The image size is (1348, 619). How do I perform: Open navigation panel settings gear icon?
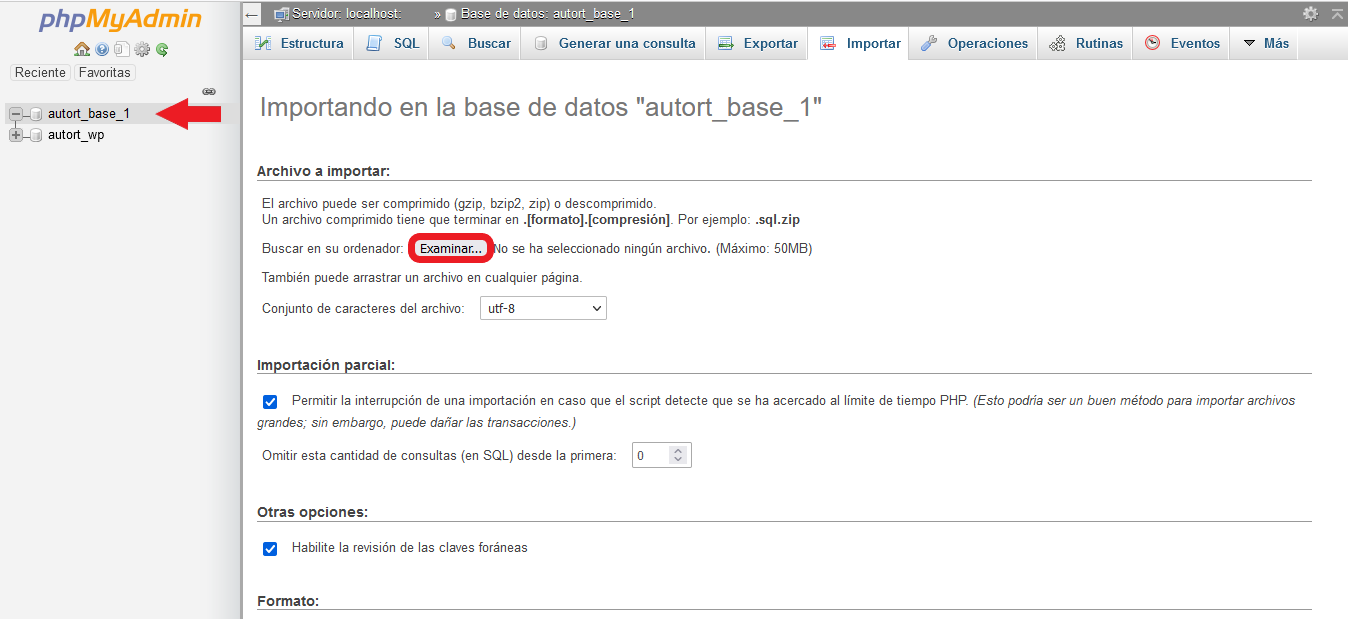142,49
